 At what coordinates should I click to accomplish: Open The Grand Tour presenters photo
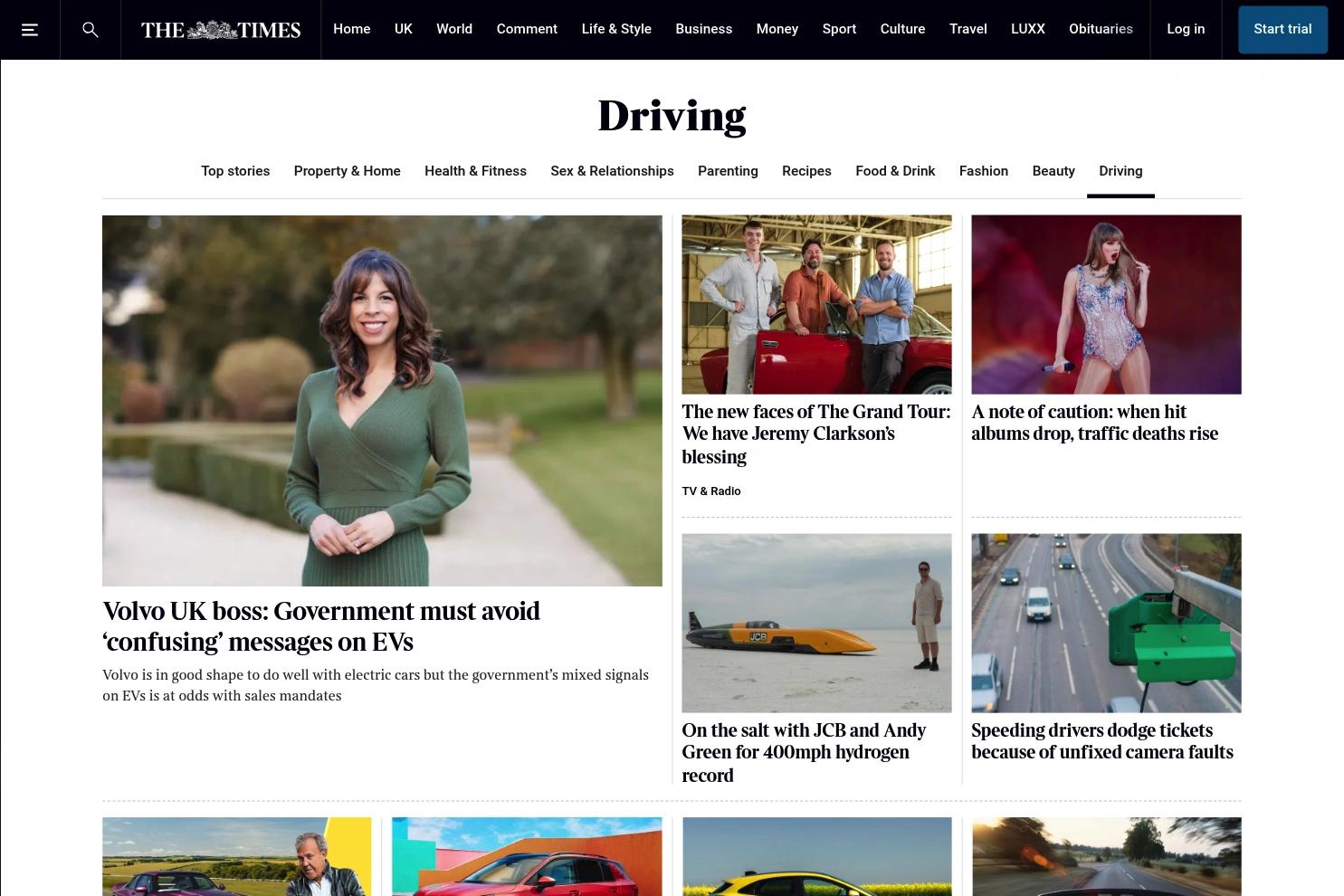coord(816,304)
